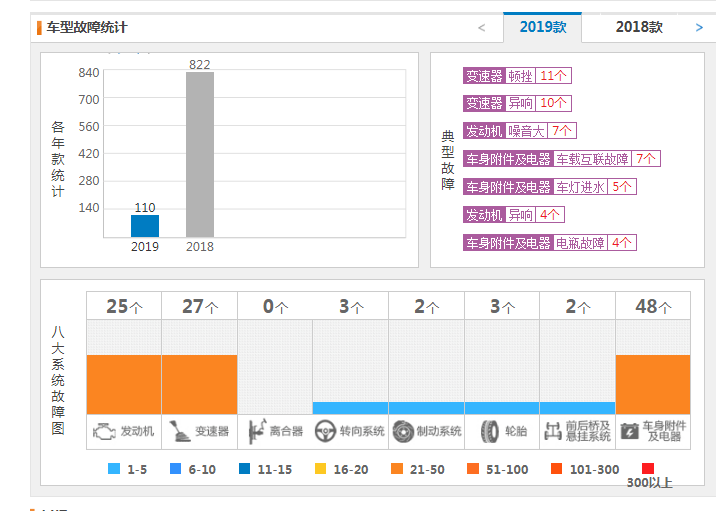Click the 1-5 light blue legend swatch
The image size is (716, 511).
pyautogui.click(x=114, y=469)
